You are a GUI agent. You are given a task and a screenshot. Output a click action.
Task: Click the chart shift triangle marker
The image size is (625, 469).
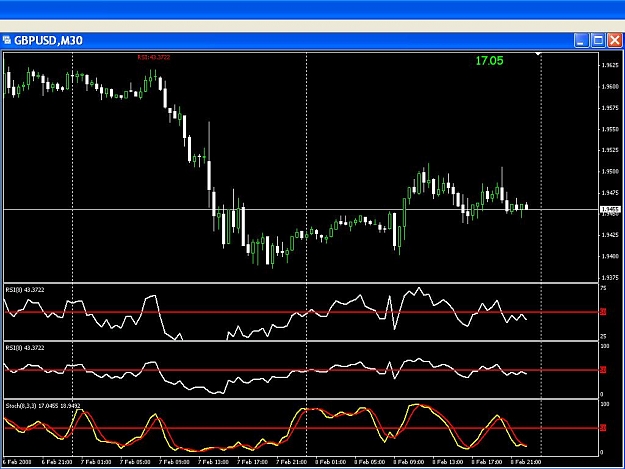pos(538,53)
